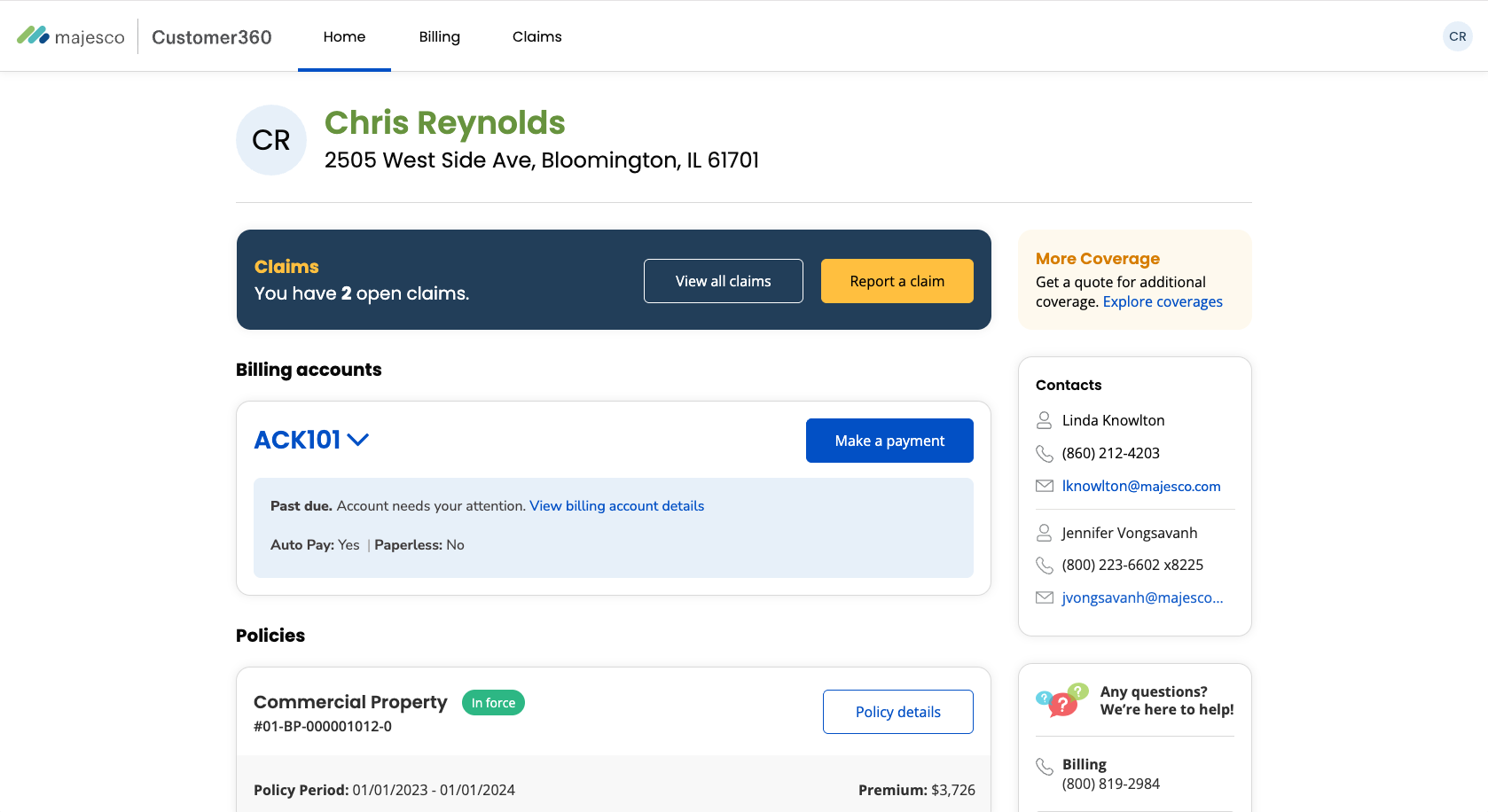This screenshot has height=812, width=1488.
Task: Click the View all claims button
Action: (x=724, y=281)
